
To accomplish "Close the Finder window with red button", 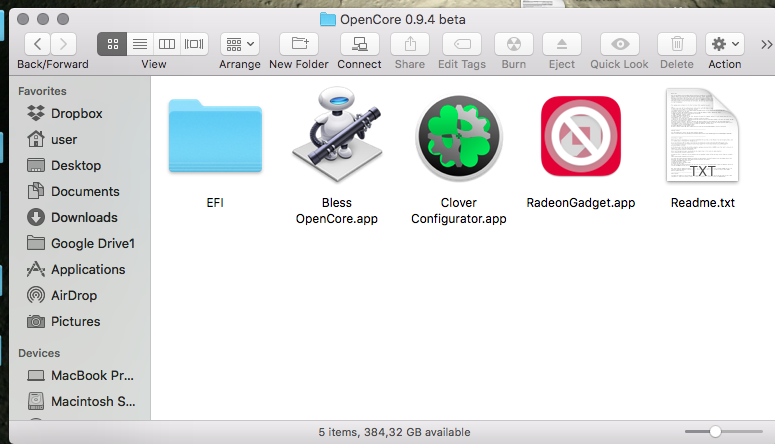I will (x=23, y=19).
